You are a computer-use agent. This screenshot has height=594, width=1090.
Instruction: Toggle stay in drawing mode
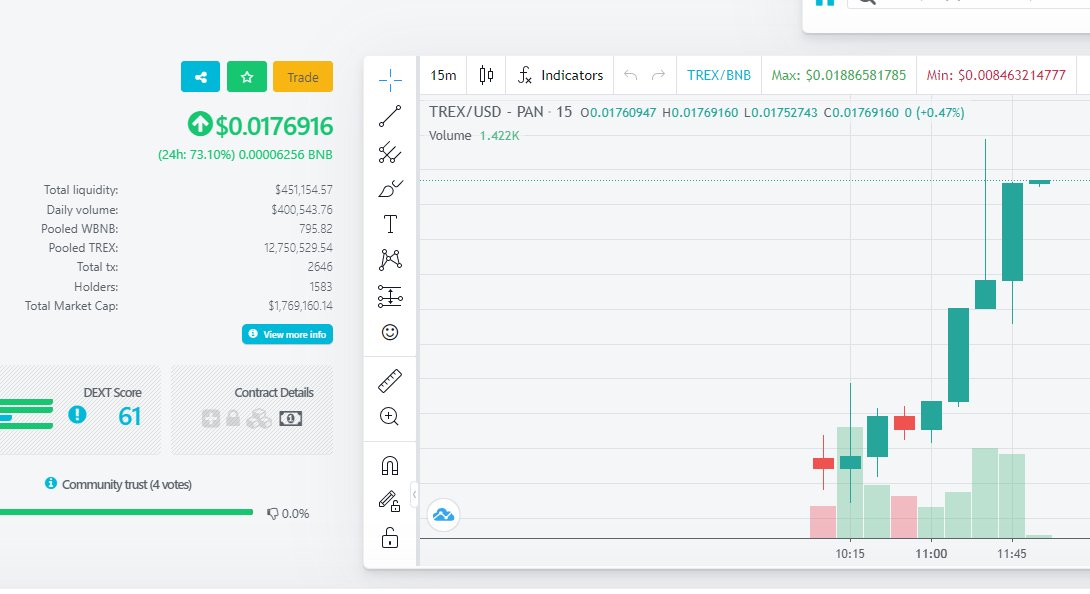pos(390,501)
